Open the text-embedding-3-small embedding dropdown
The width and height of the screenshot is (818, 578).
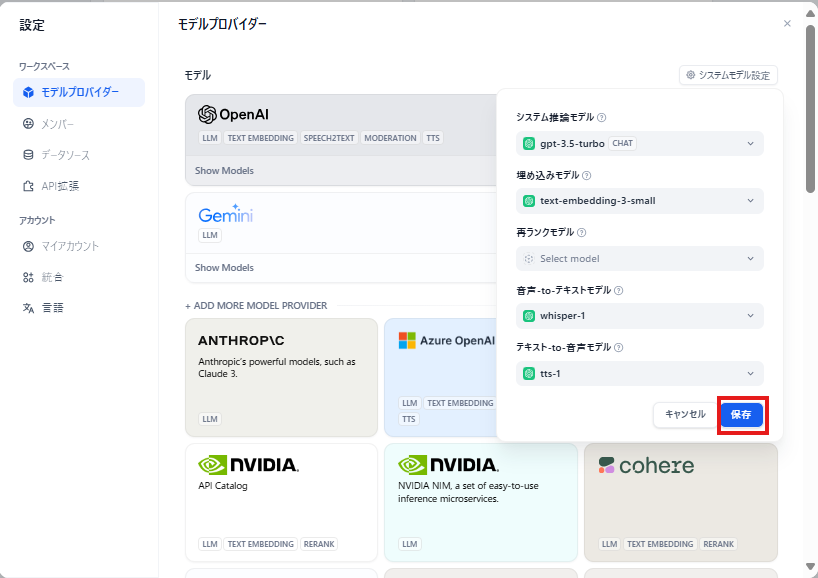[640, 201]
